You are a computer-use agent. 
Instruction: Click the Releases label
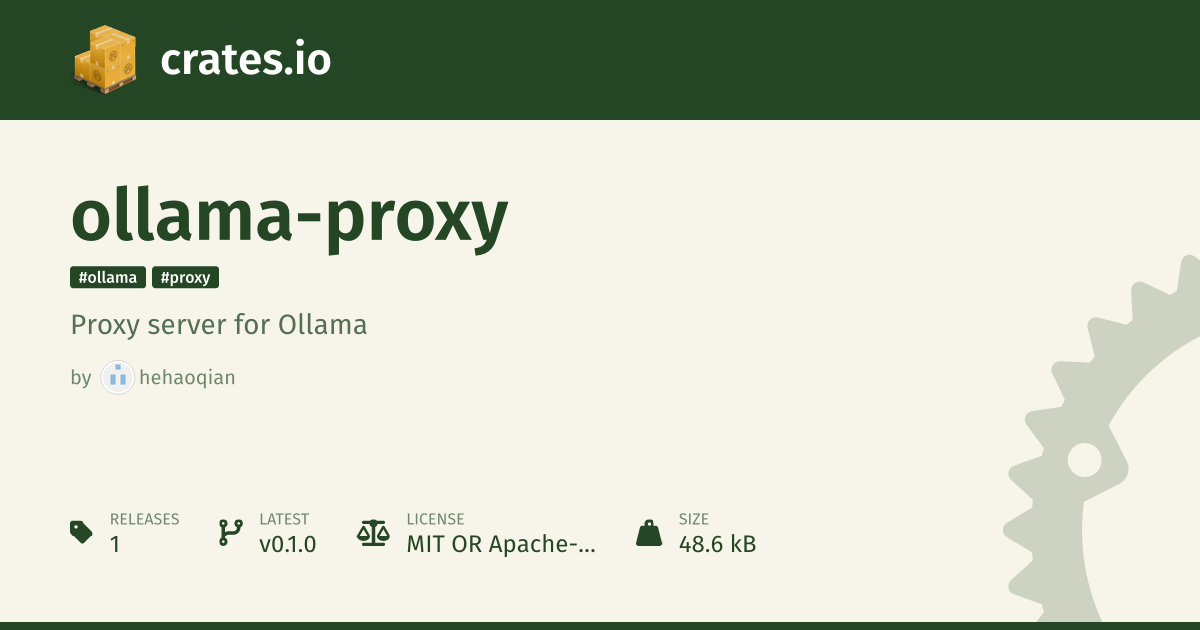[144, 519]
